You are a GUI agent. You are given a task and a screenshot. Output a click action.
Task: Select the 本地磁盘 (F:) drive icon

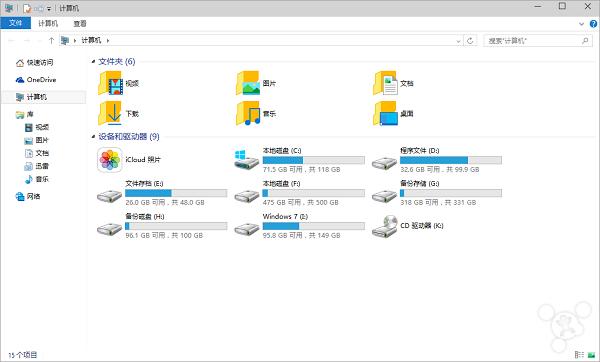pos(247,196)
